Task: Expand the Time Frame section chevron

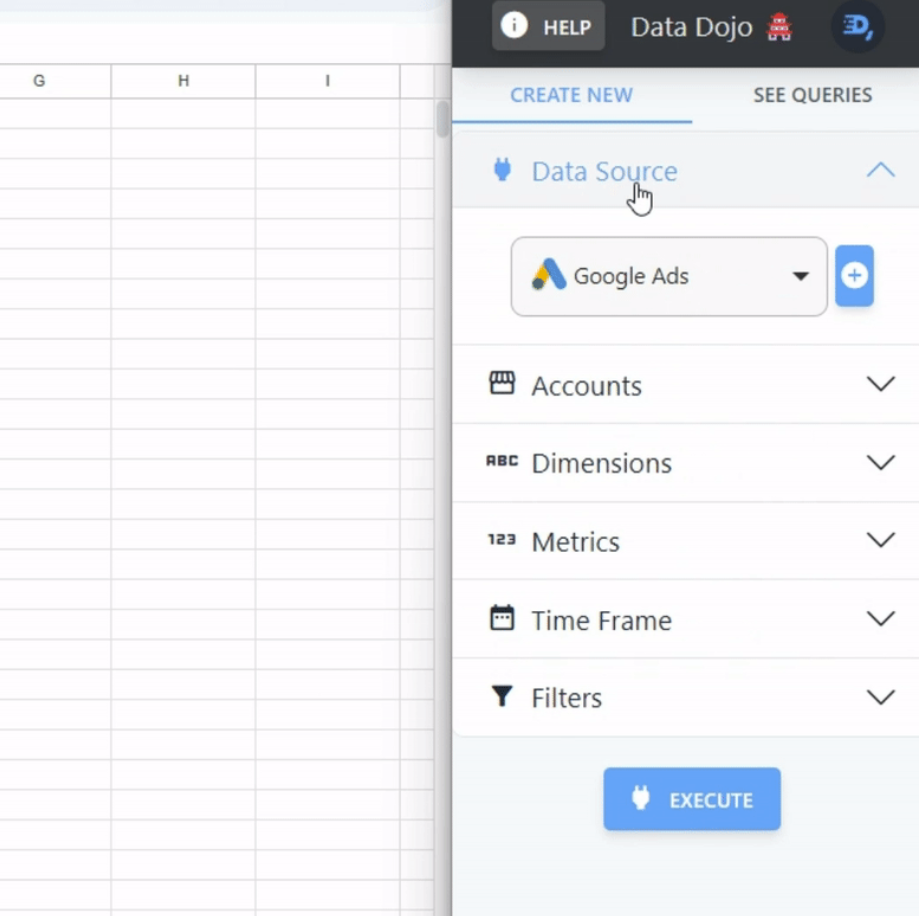Action: [x=880, y=618]
